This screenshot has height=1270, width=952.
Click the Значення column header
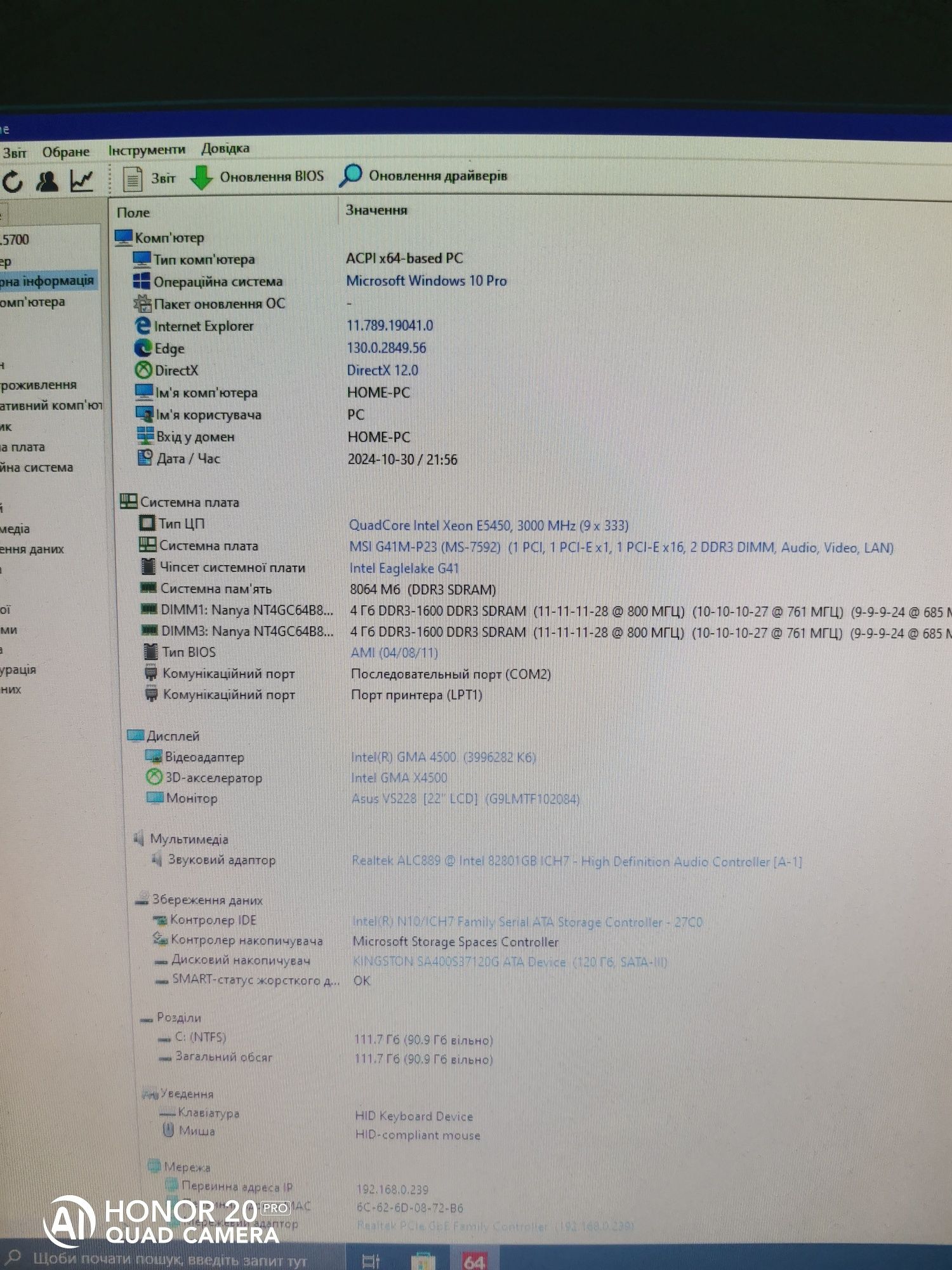pos(376,210)
